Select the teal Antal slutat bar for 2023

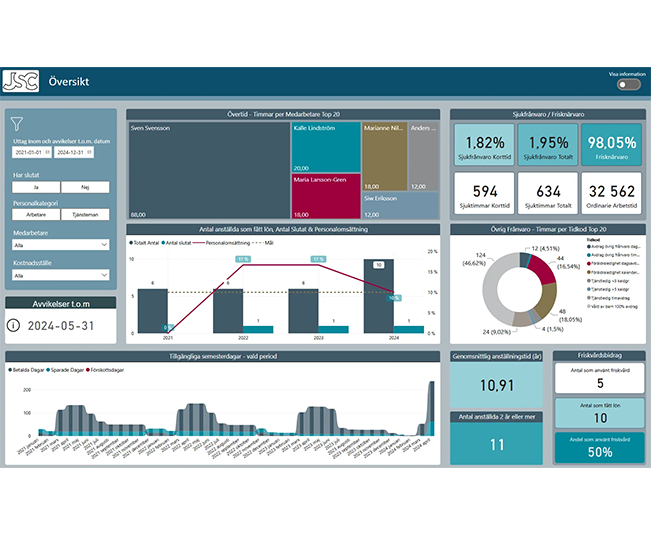(x=333, y=330)
